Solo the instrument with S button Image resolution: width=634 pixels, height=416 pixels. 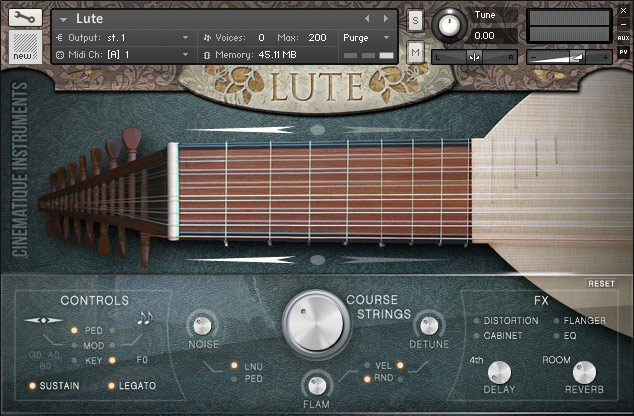pos(415,20)
